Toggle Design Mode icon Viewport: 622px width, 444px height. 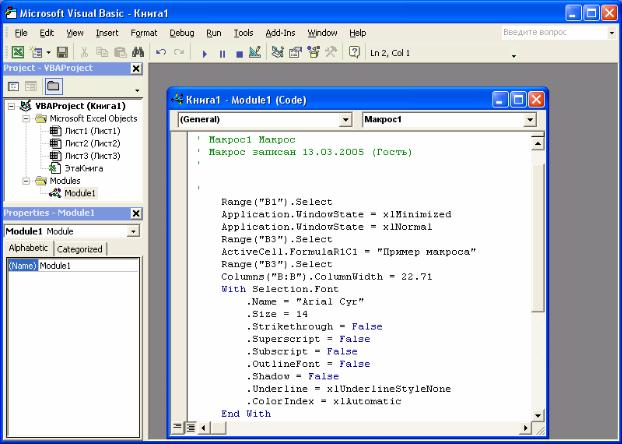click(255, 52)
